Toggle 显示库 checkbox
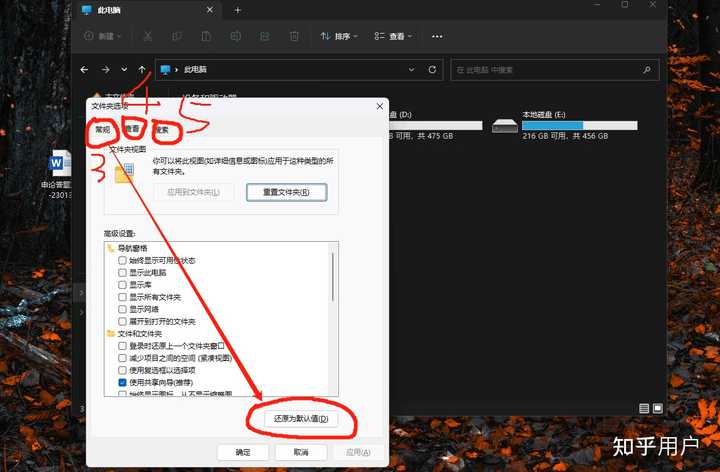This screenshot has height=472, width=720. [x=122, y=285]
